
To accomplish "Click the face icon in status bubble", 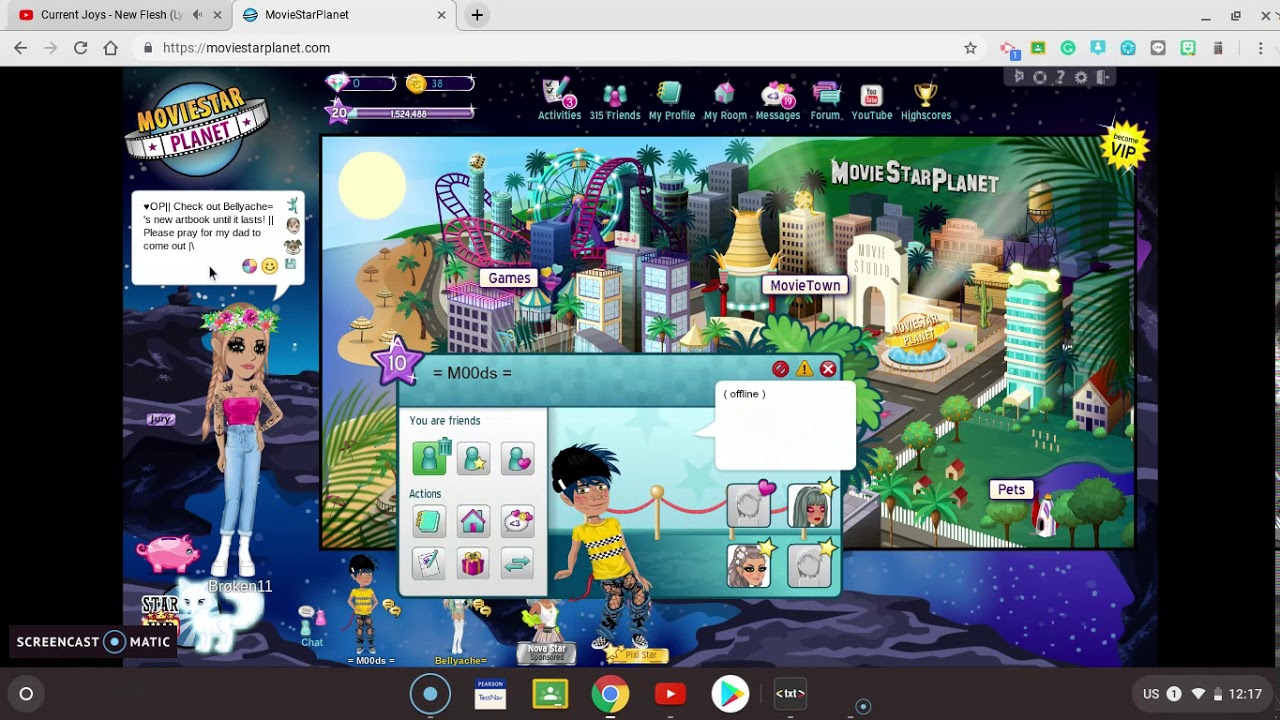I will (292, 226).
